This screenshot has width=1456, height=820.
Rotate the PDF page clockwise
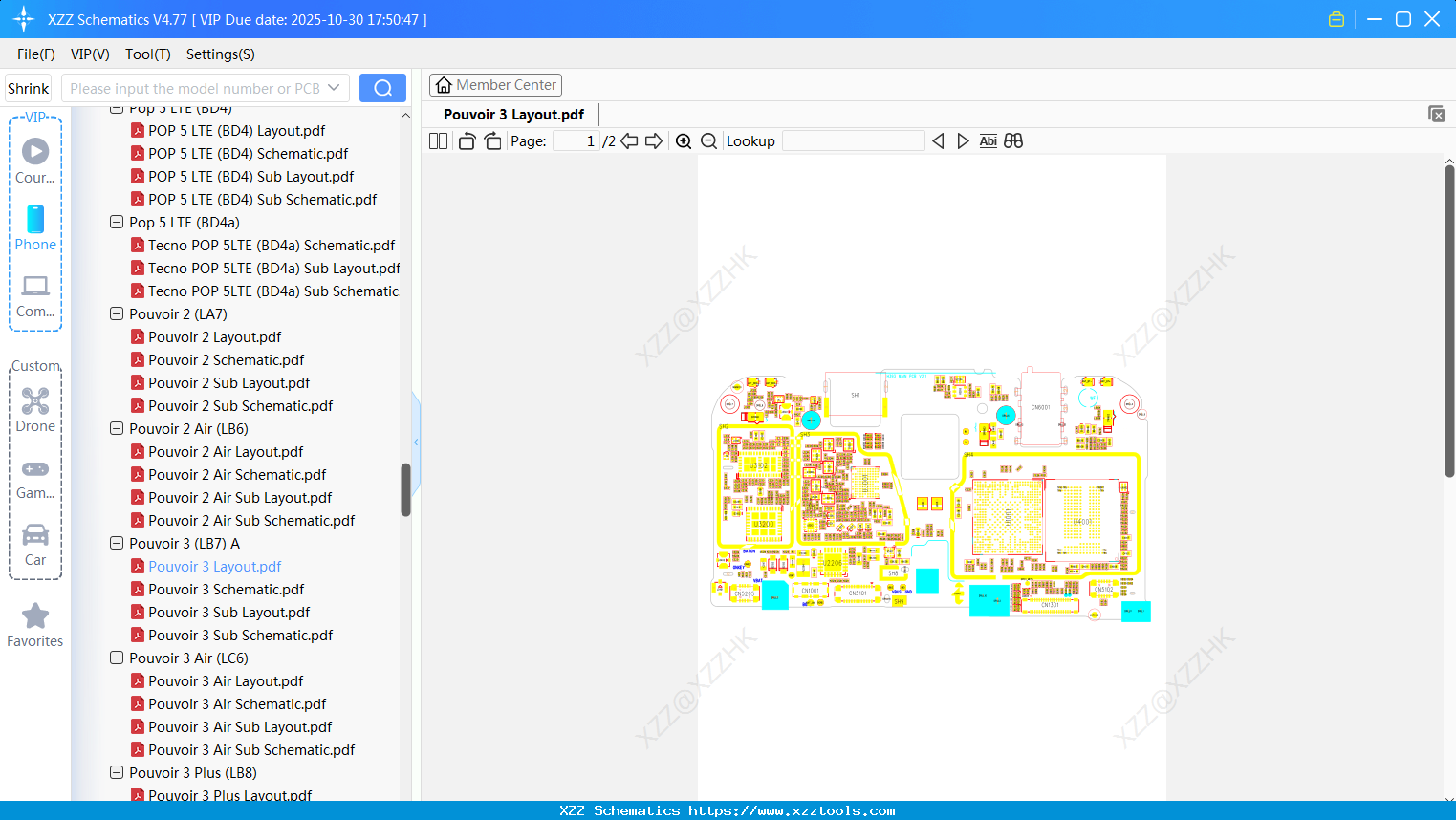pyautogui.click(x=491, y=140)
